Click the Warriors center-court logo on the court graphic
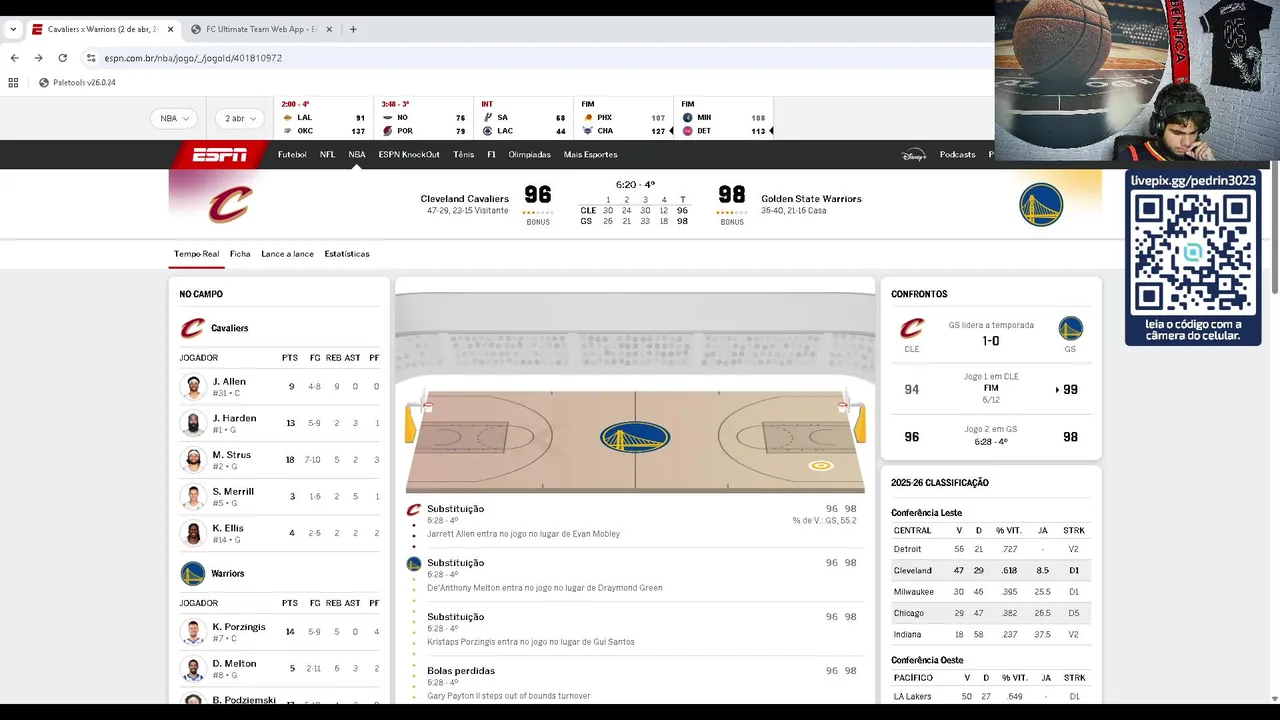 635,437
